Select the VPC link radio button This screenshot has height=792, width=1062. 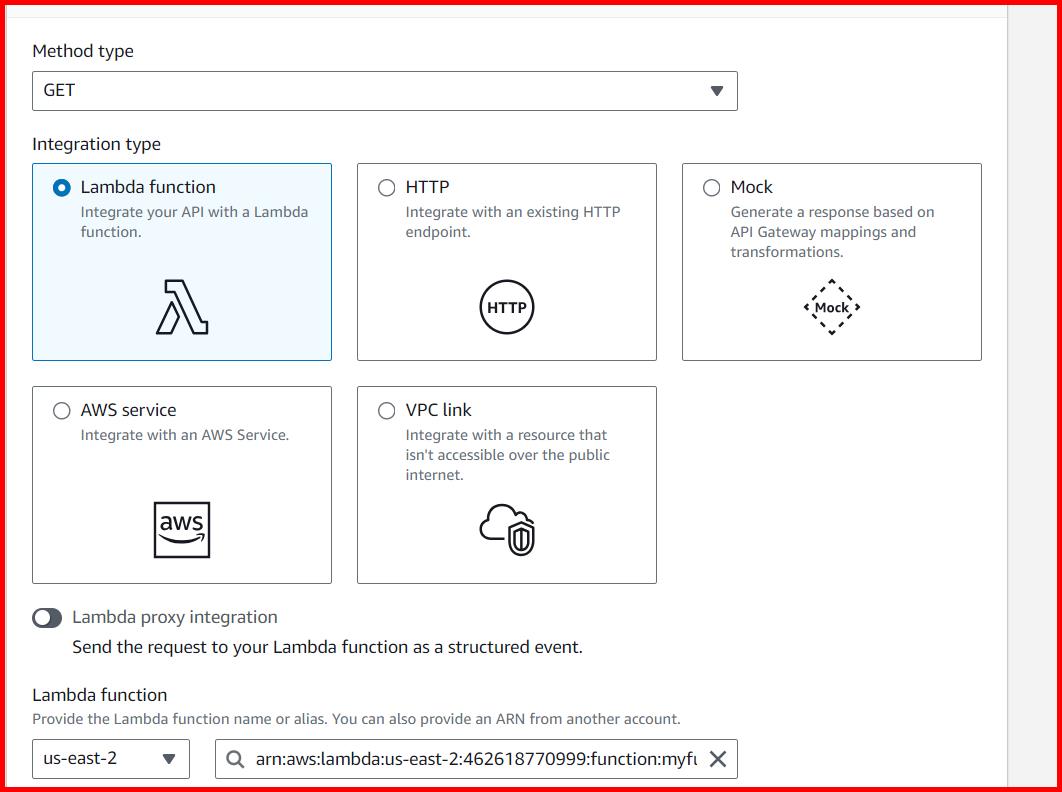click(385, 410)
